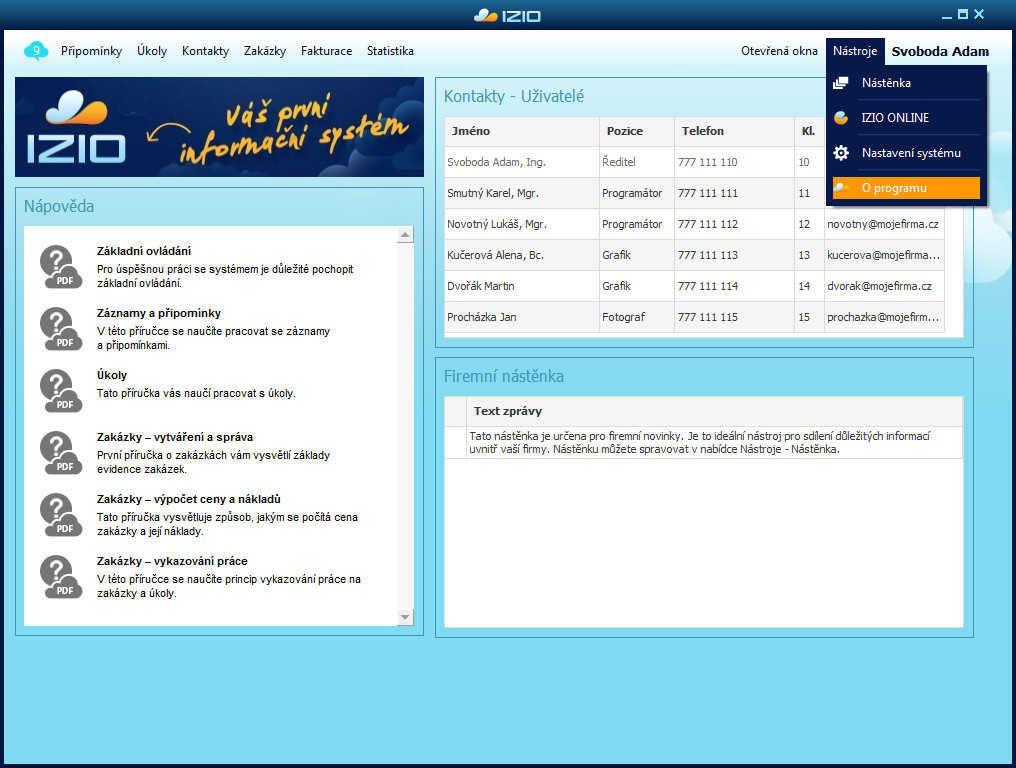Open PDF icon for Zakázky – výpočet ceny a nákladů

click(60, 515)
